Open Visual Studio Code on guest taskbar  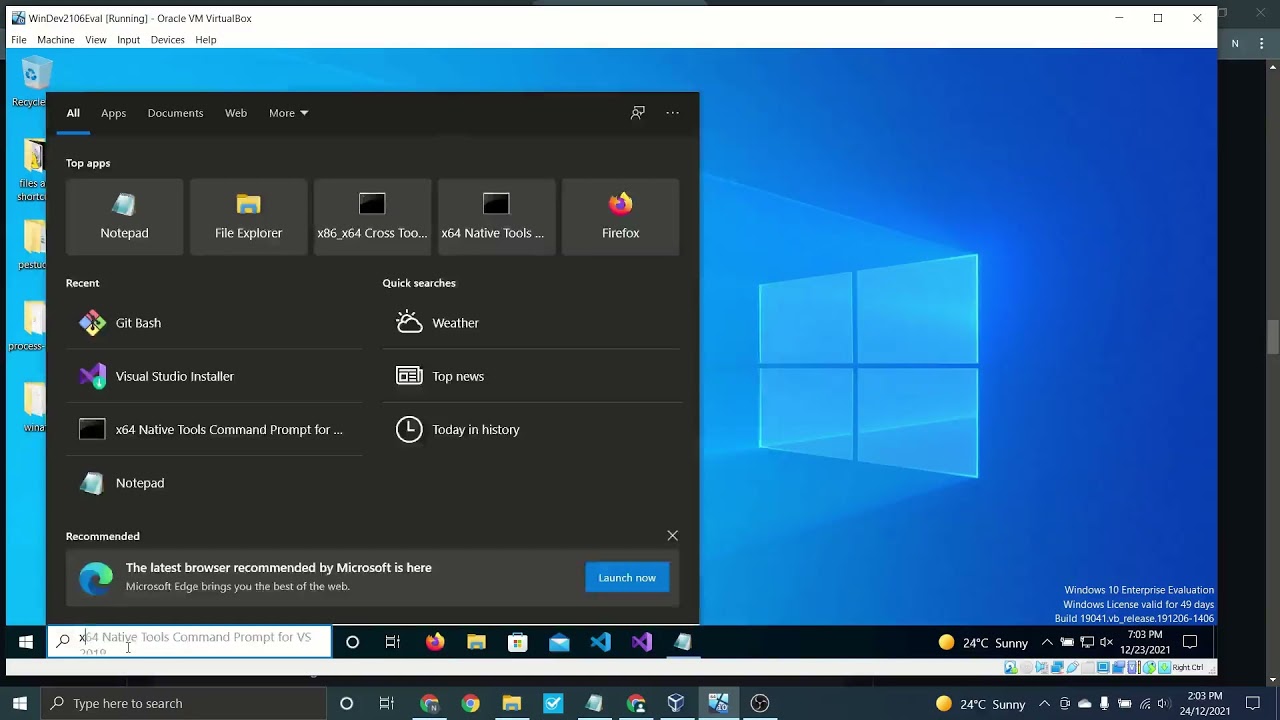click(x=600, y=642)
